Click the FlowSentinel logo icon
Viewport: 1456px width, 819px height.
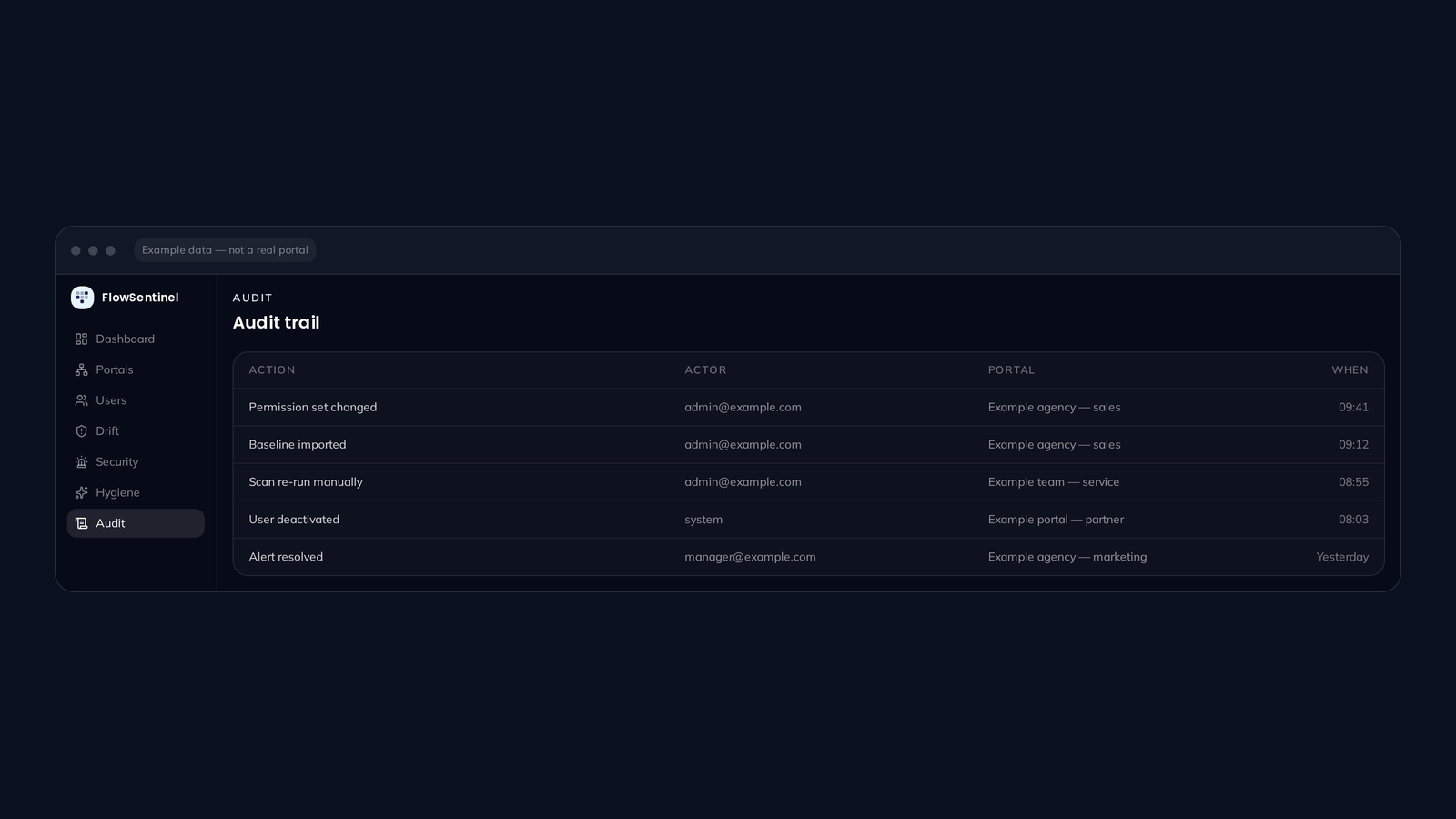click(x=82, y=298)
